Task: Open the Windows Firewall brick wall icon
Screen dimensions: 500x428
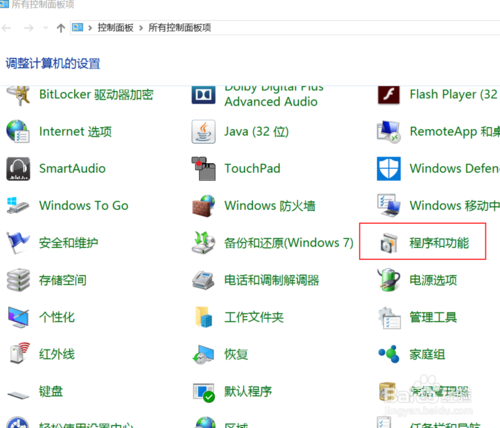Action: click(x=203, y=206)
